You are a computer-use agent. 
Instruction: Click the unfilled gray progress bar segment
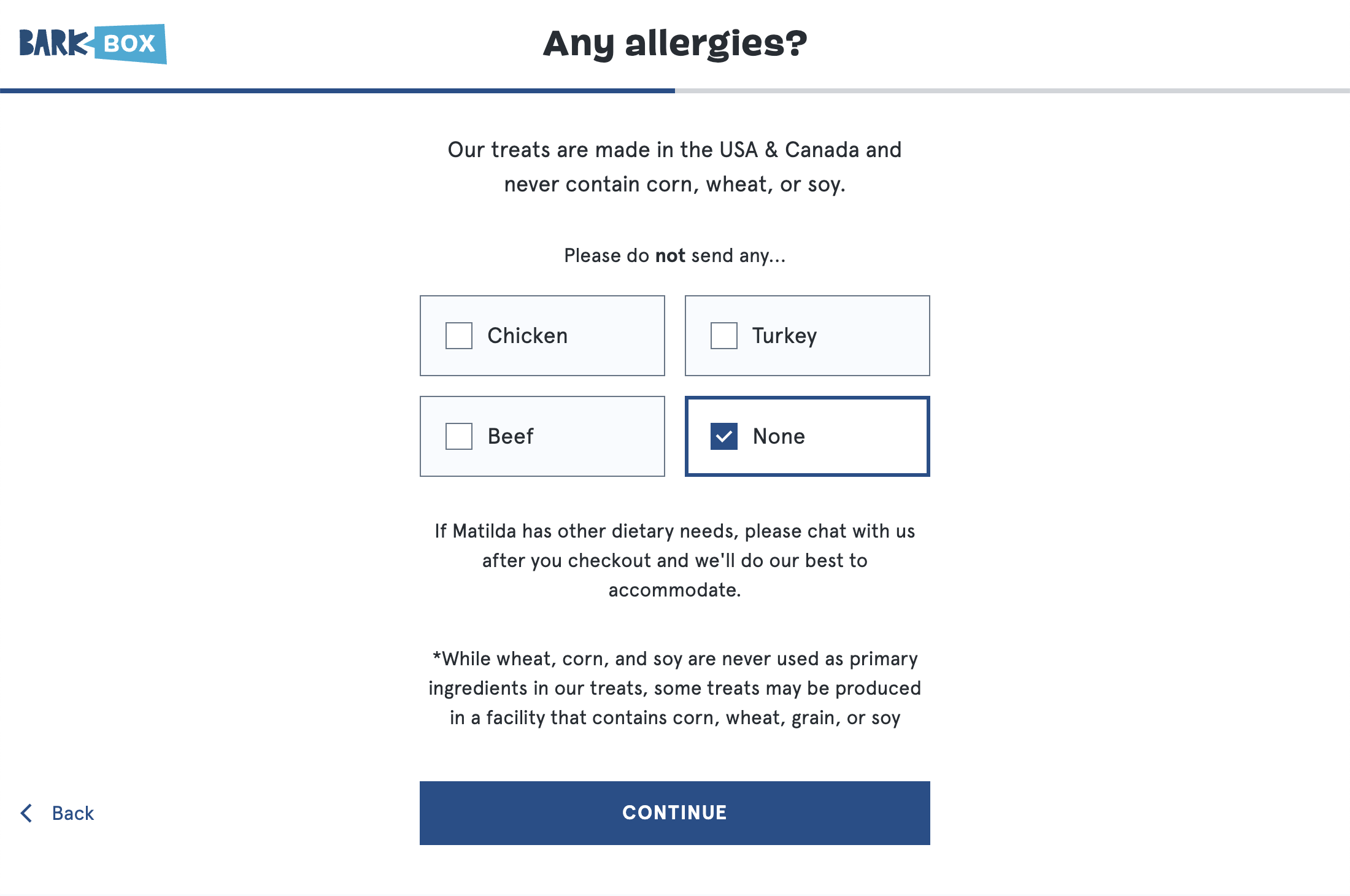(x=1012, y=91)
